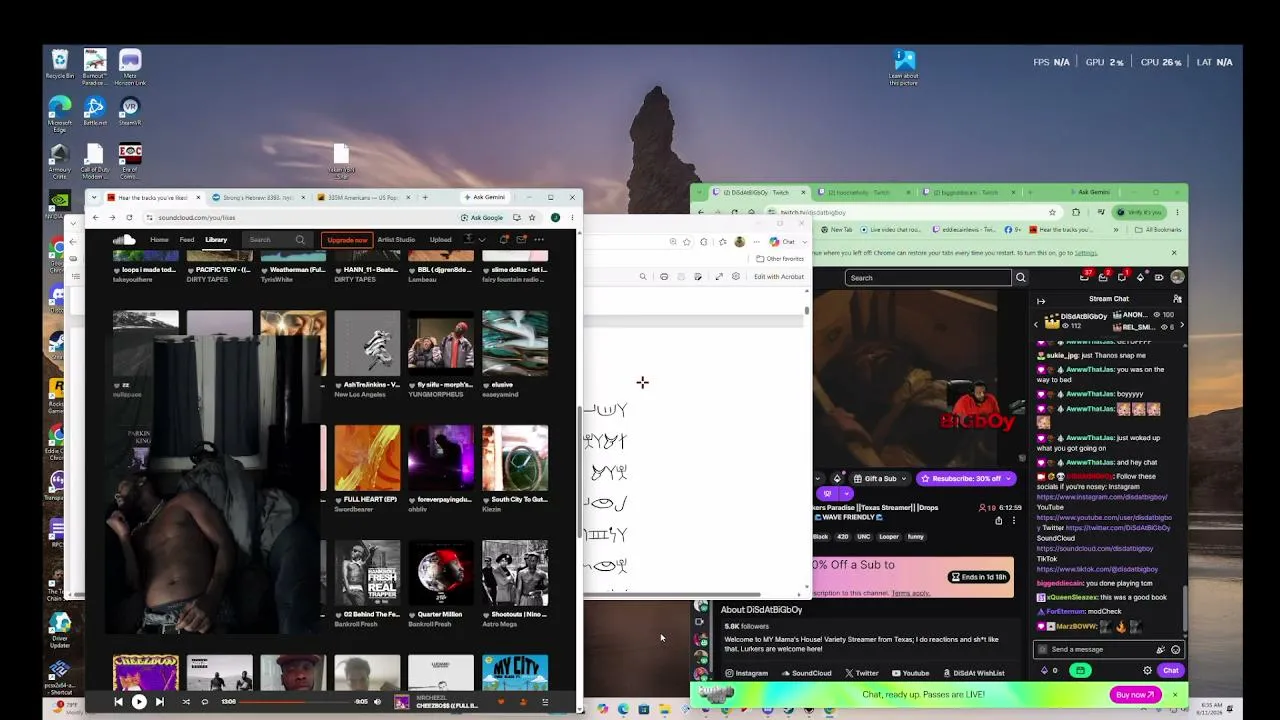Open Artist Studio in SoundCloud
Screen dimensions: 1280x720
click(x=396, y=240)
